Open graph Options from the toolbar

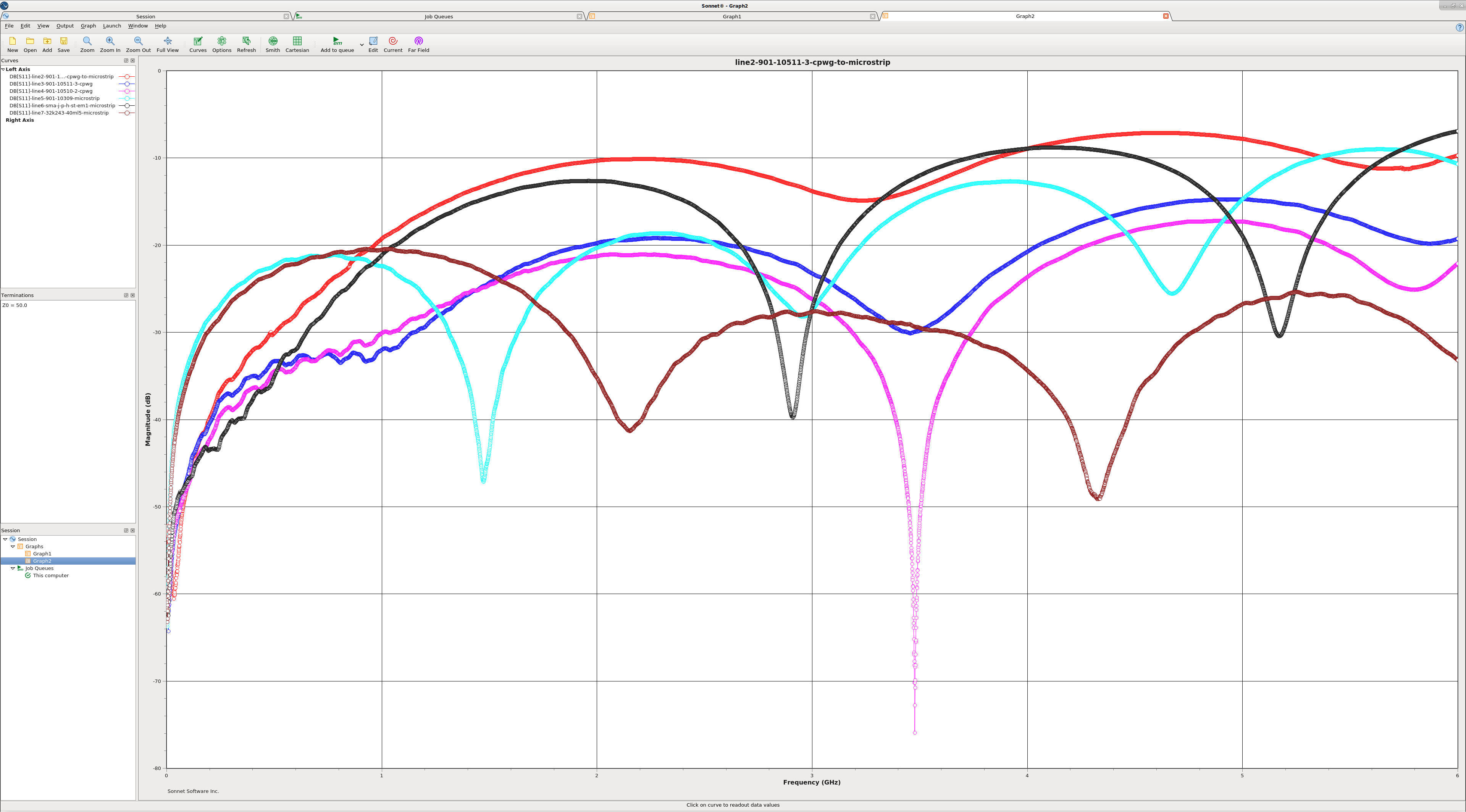tap(221, 44)
